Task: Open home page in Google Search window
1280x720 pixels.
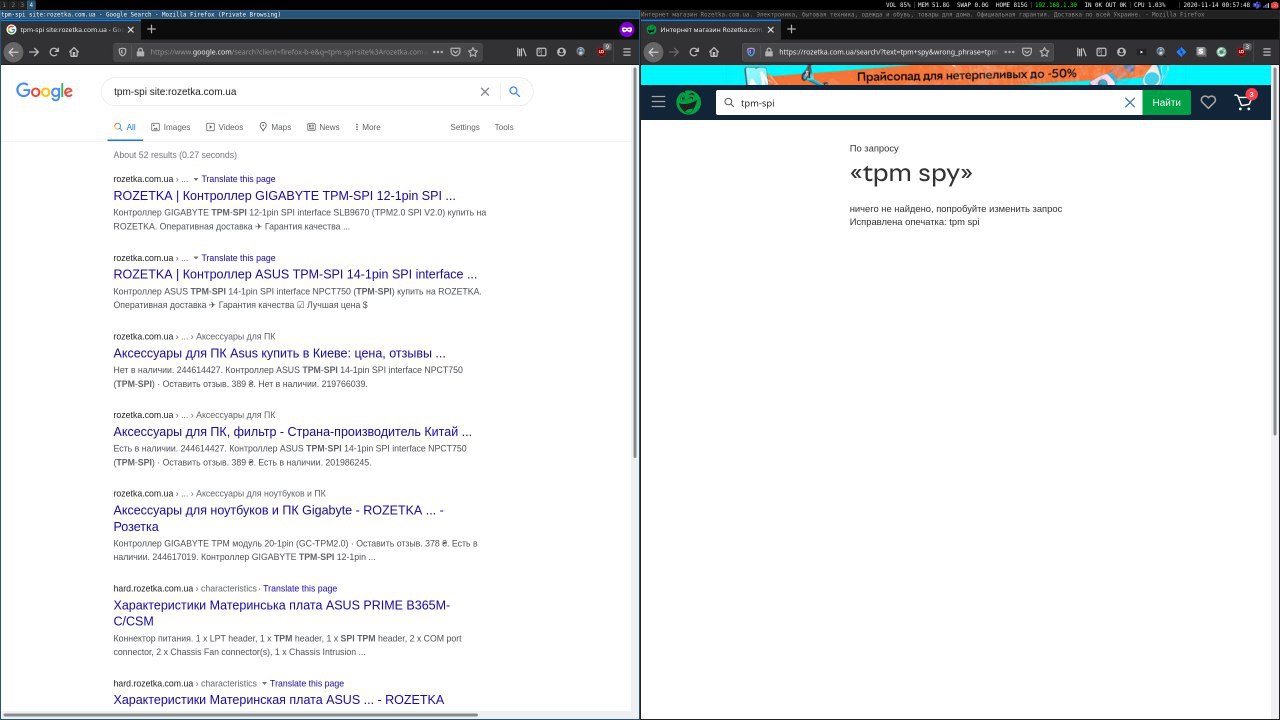Action: click(74, 52)
